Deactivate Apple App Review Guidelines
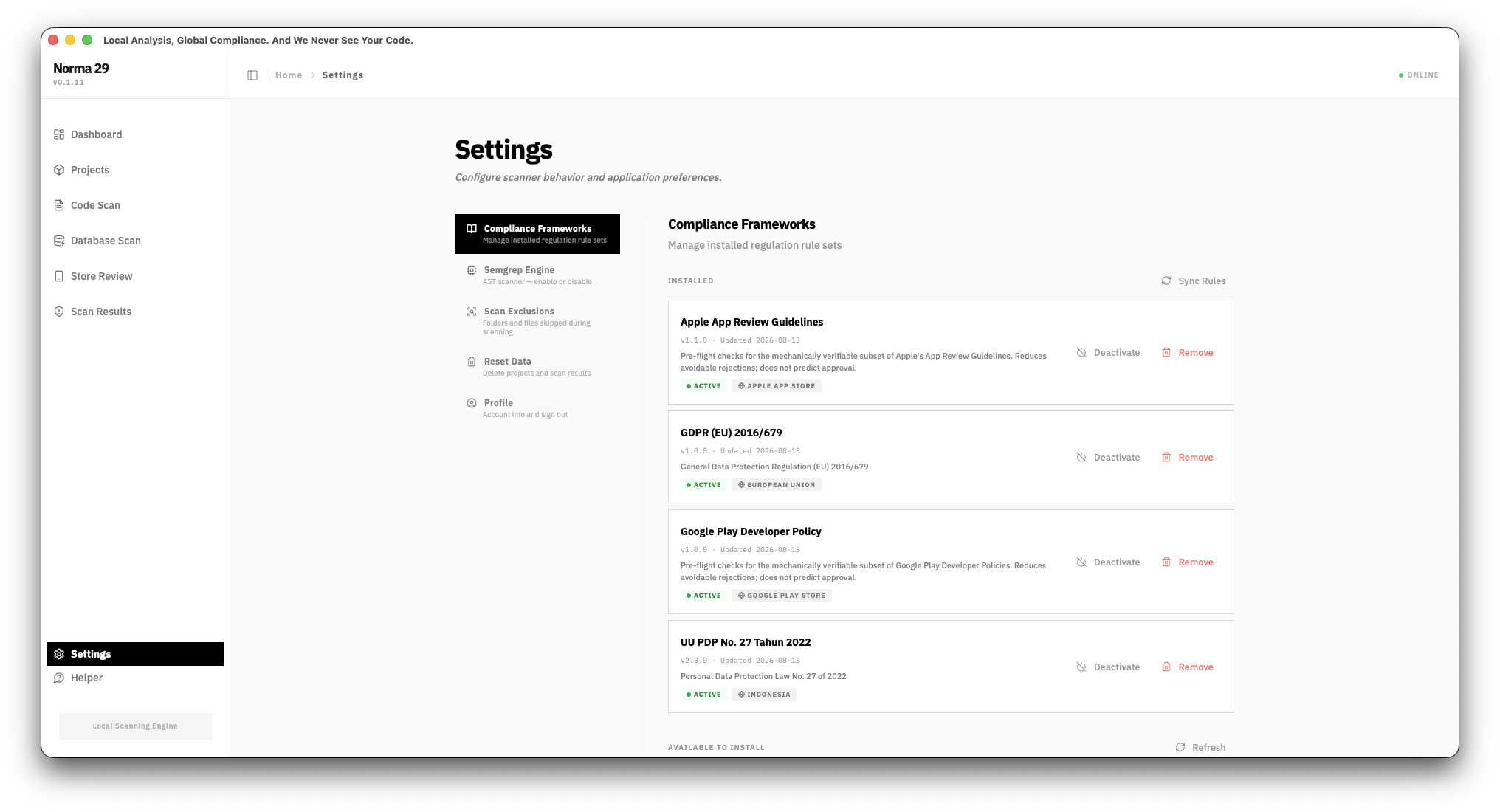Screen dimensions: 1500x812 1108,353
